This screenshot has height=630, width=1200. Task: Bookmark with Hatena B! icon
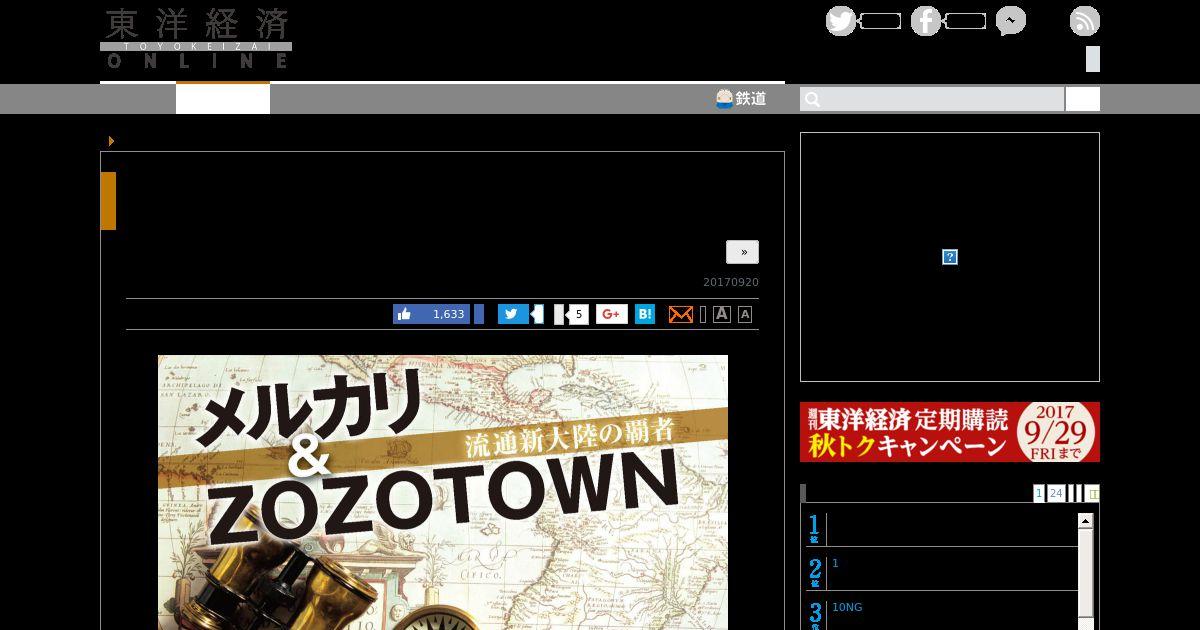coord(645,314)
